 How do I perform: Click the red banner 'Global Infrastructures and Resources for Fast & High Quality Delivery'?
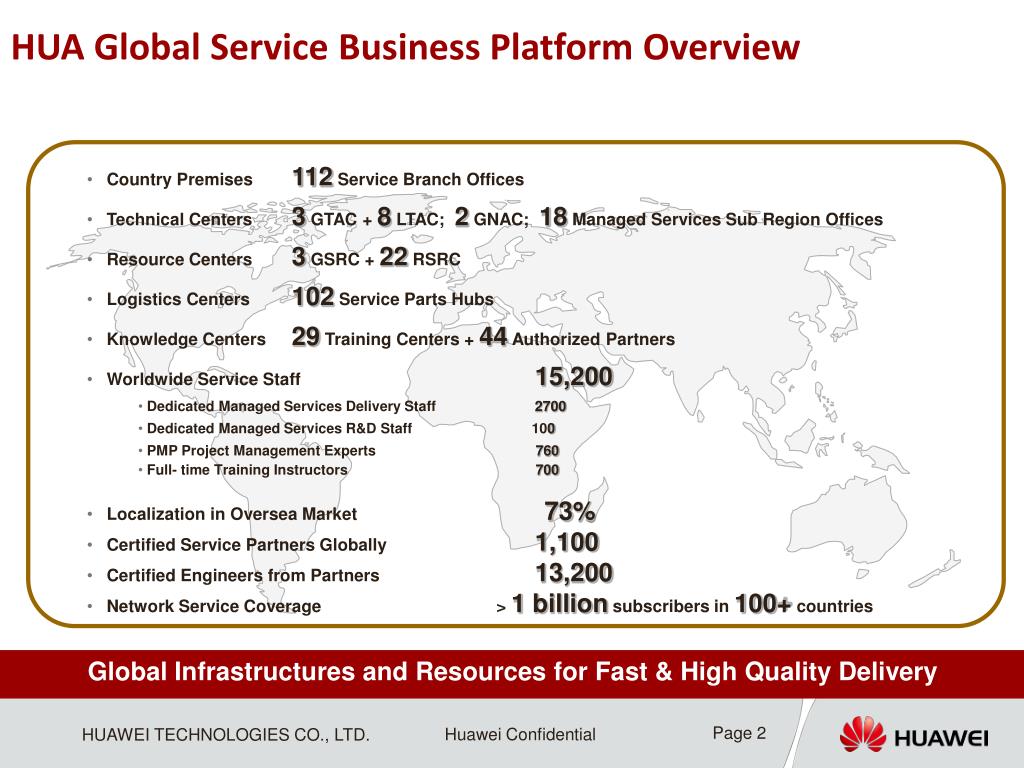(x=512, y=672)
